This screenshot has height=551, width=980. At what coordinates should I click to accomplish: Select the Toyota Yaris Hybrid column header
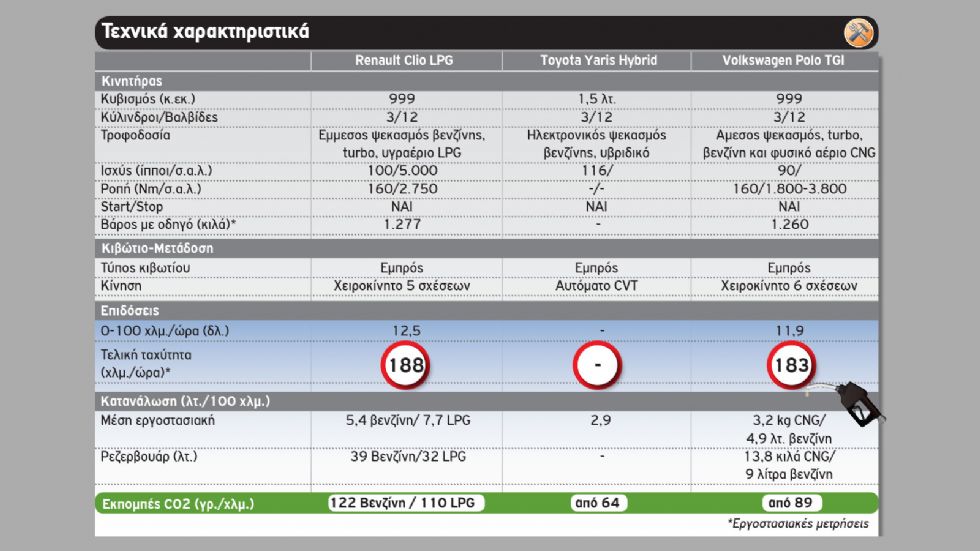tap(599, 61)
